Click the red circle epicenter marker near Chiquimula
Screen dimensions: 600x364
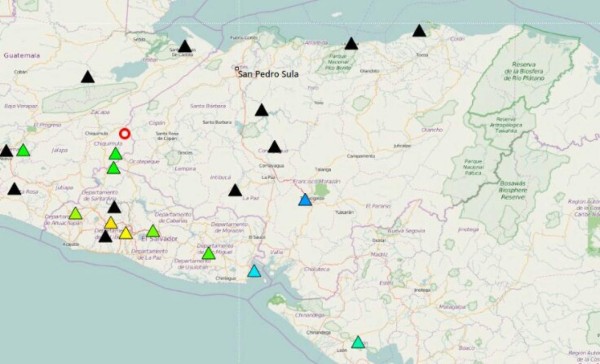pyautogui.click(x=124, y=134)
